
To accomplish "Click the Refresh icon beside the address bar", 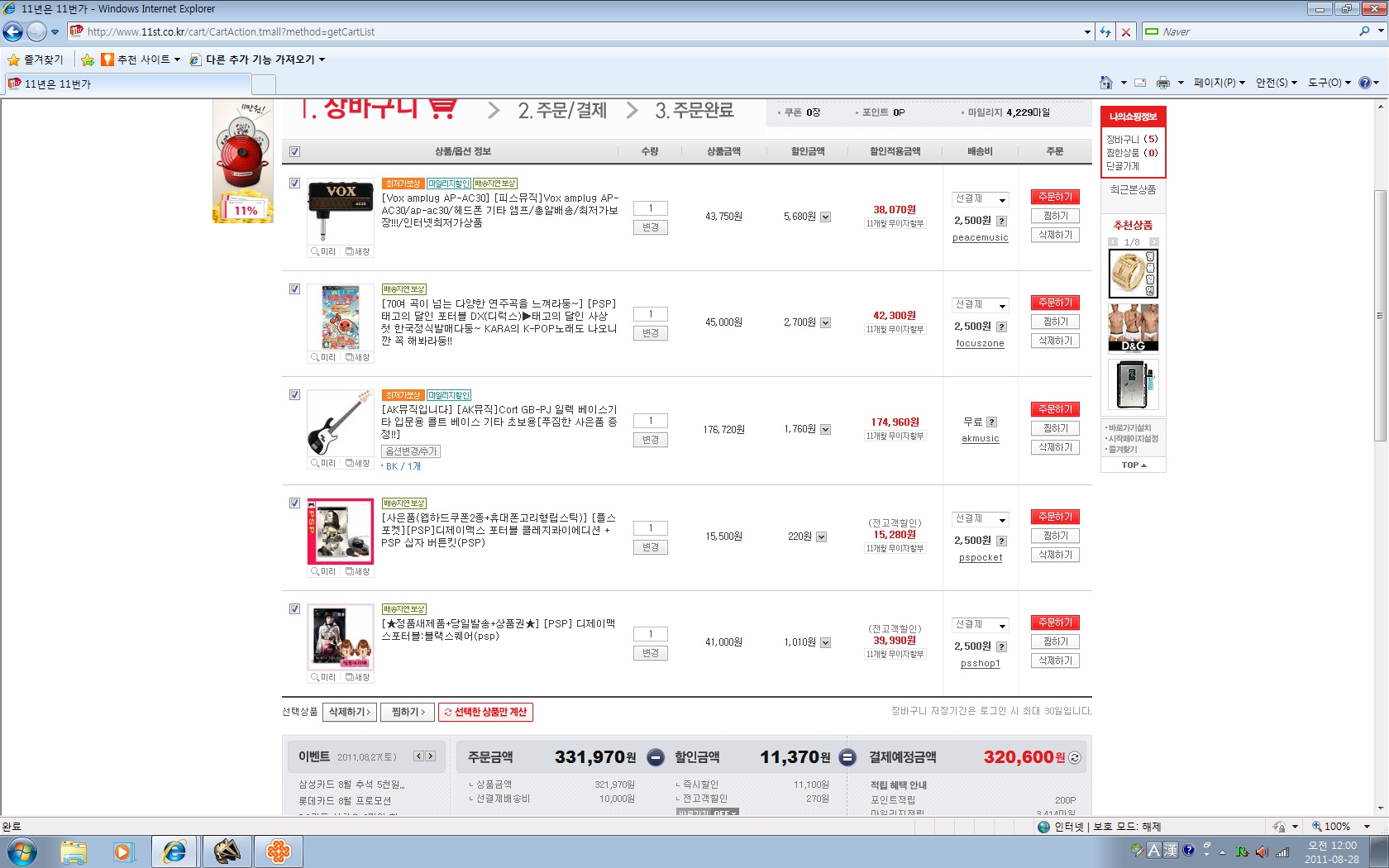I will (1105, 31).
